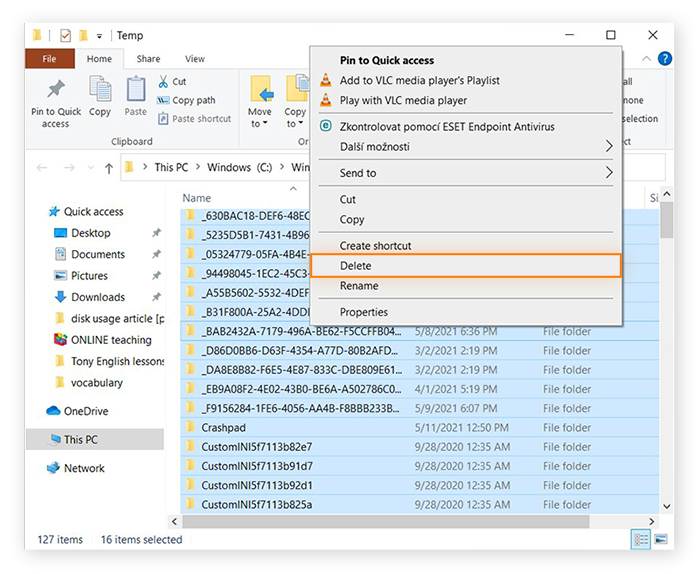The width and height of the screenshot is (700, 574).
Task: Open the File tab
Action: pyautogui.click(x=50, y=59)
